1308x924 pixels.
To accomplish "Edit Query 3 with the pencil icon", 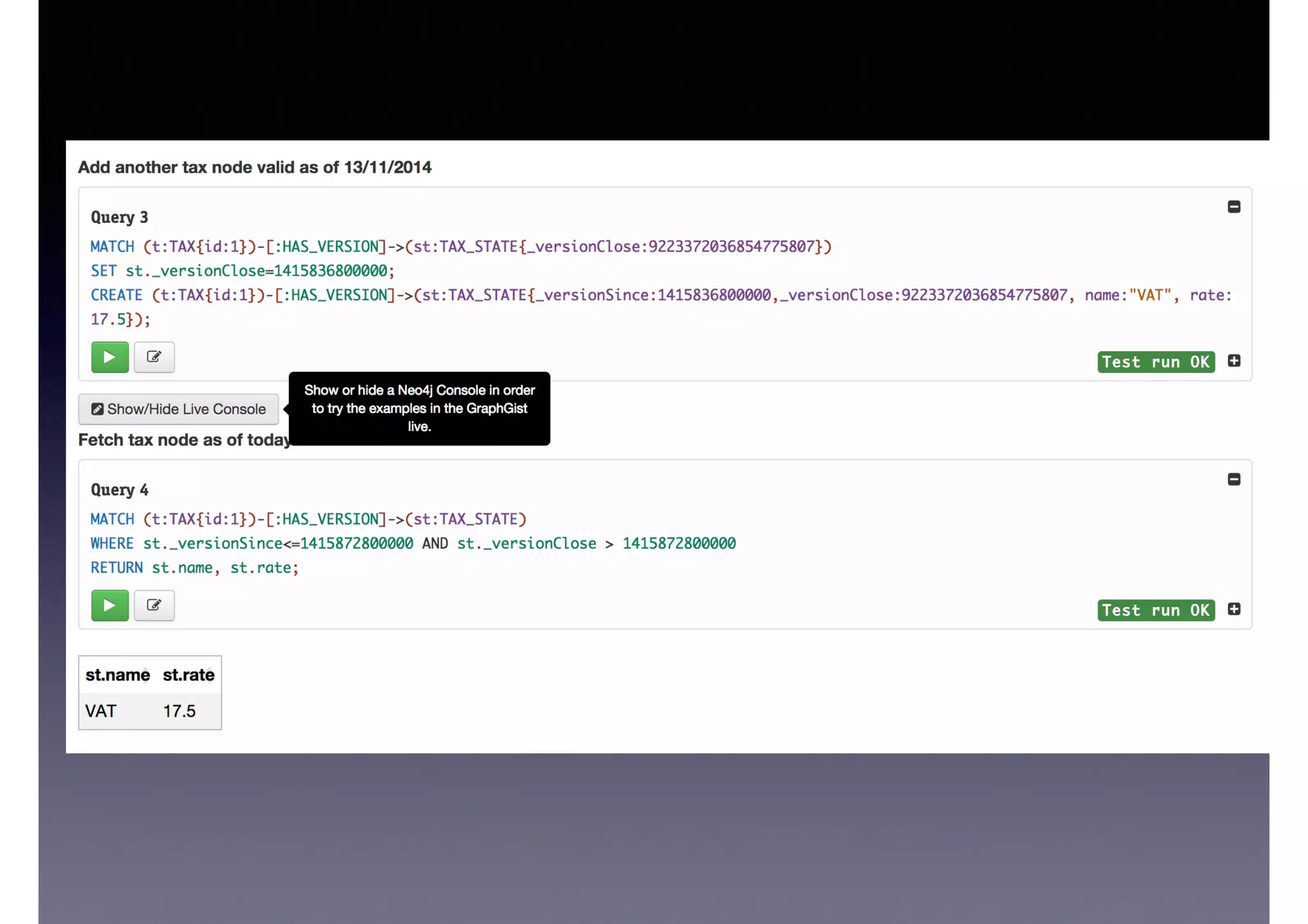I will (x=154, y=357).
